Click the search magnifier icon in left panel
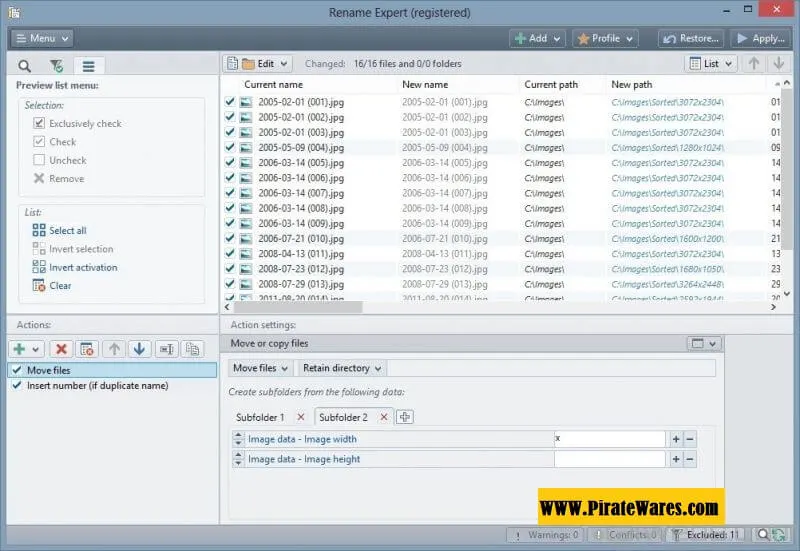This screenshot has width=800, height=551. click(x=25, y=66)
